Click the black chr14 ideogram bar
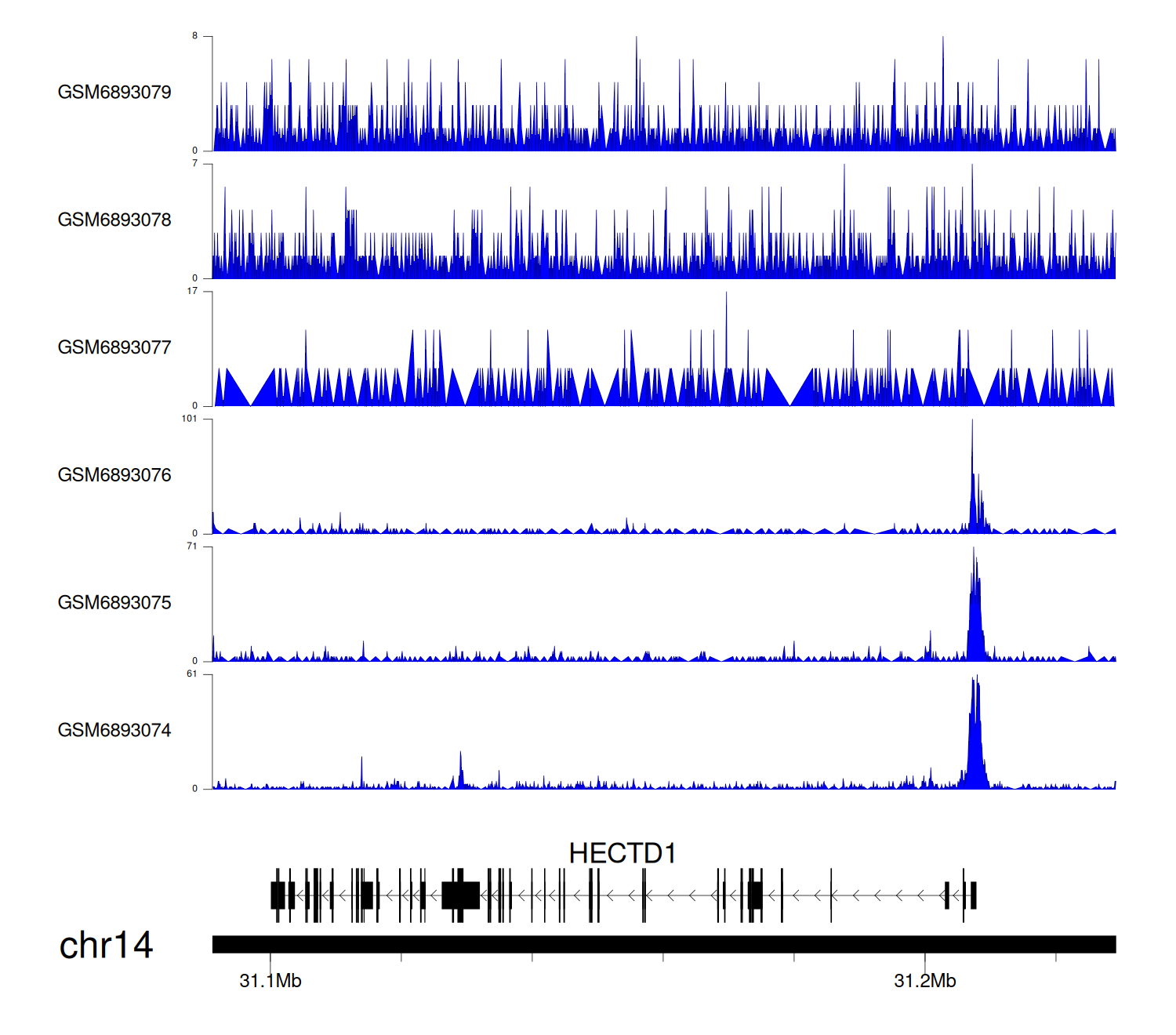Viewport: 1176px width, 1035px height. point(663,944)
